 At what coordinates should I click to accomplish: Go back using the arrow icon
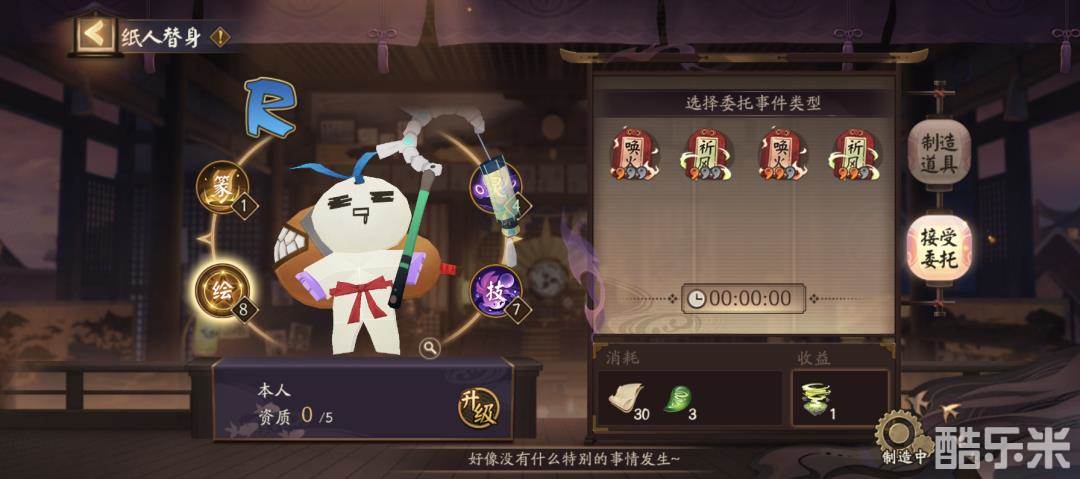[95, 35]
